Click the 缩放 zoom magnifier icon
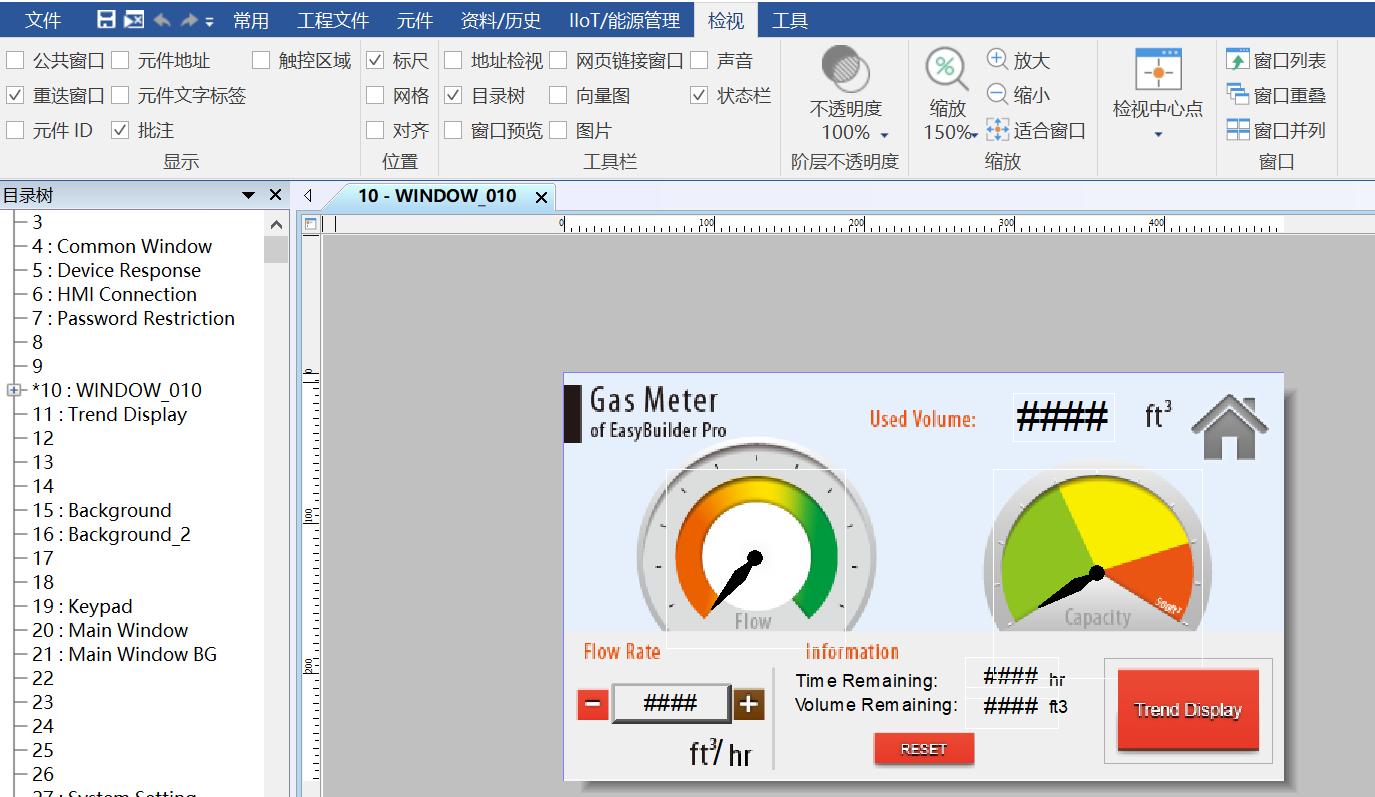Screen dimensions: 1375x797 click(946, 69)
